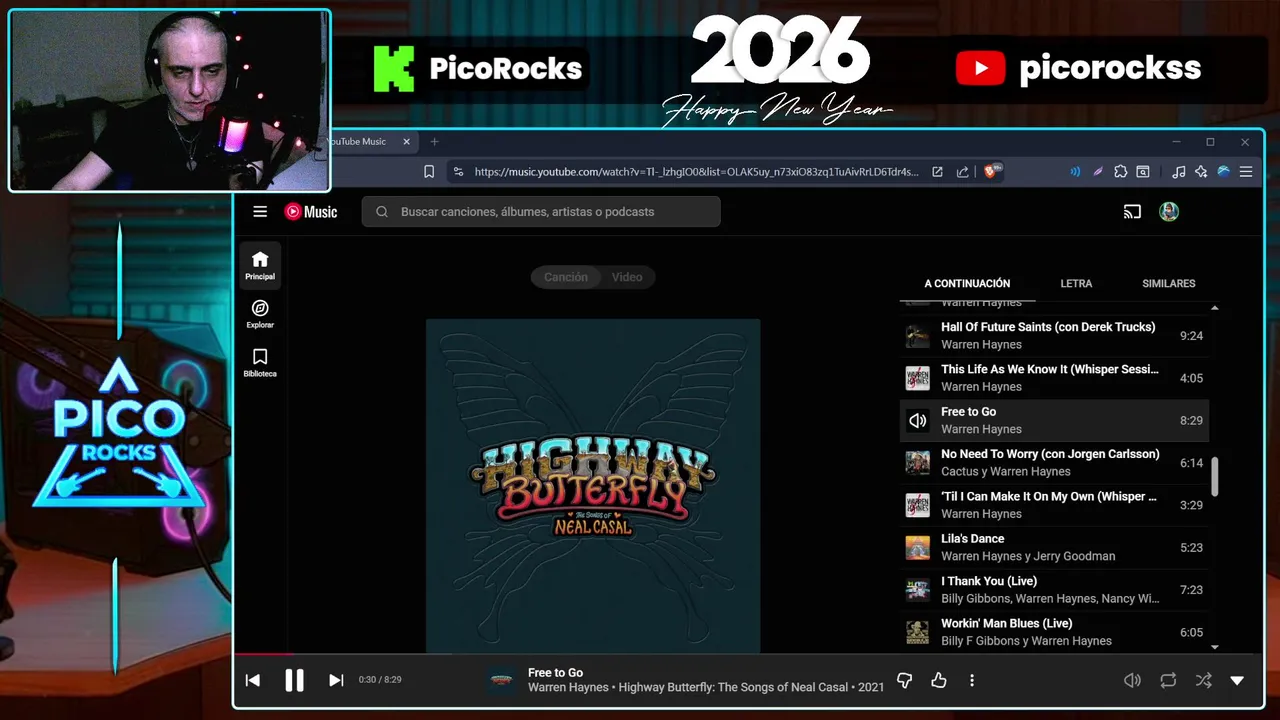Open the SIMILARES tab
Image resolution: width=1280 pixels, height=720 pixels.
pyautogui.click(x=1169, y=284)
